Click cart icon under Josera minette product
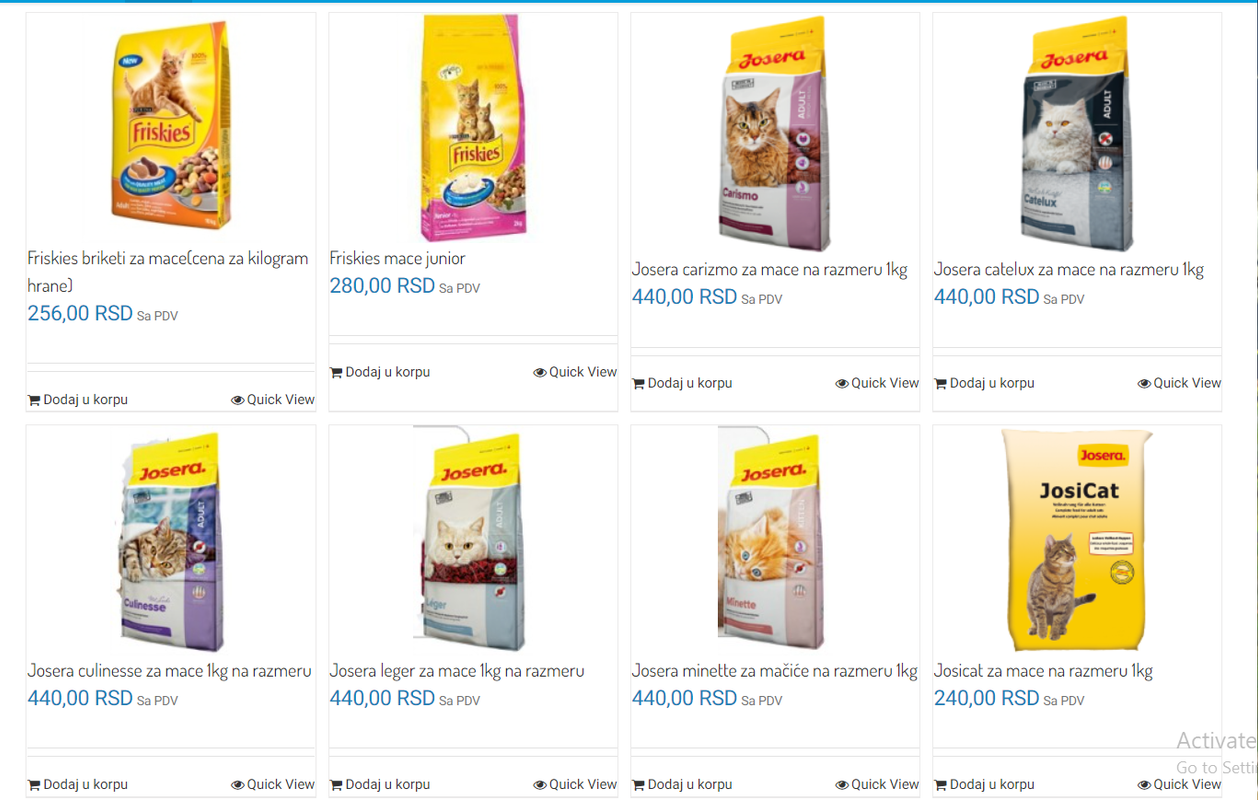The height and width of the screenshot is (800, 1258). click(638, 785)
